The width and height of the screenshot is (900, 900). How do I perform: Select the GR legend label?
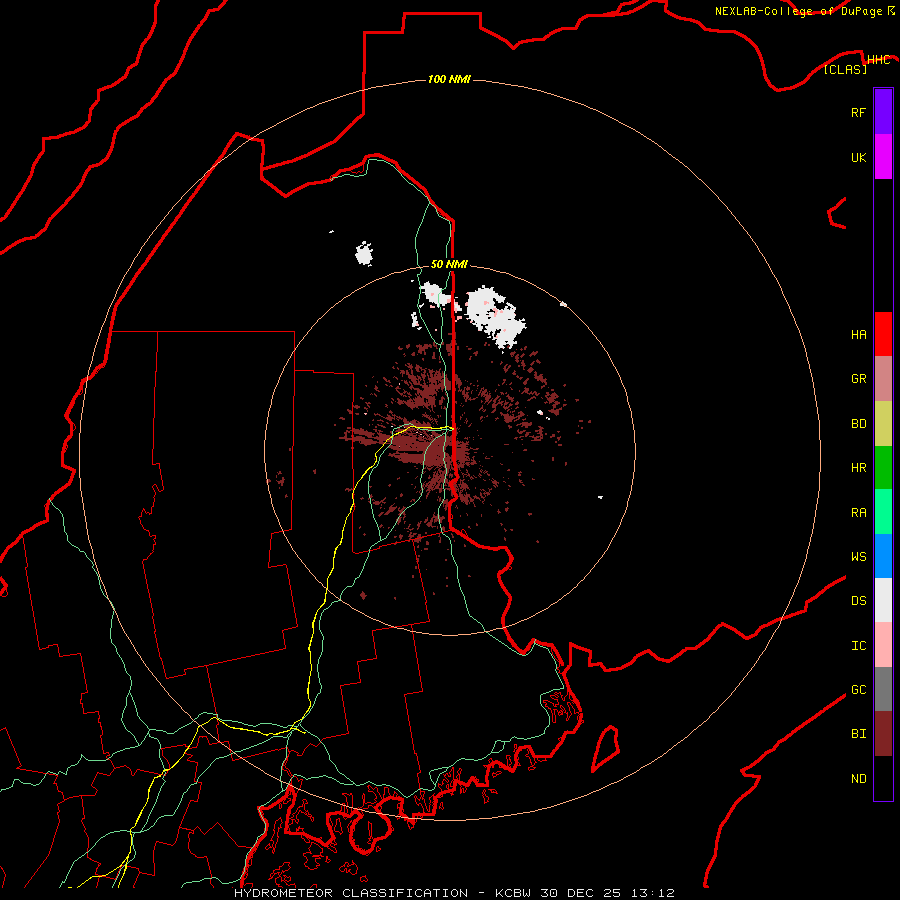[858, 379]
